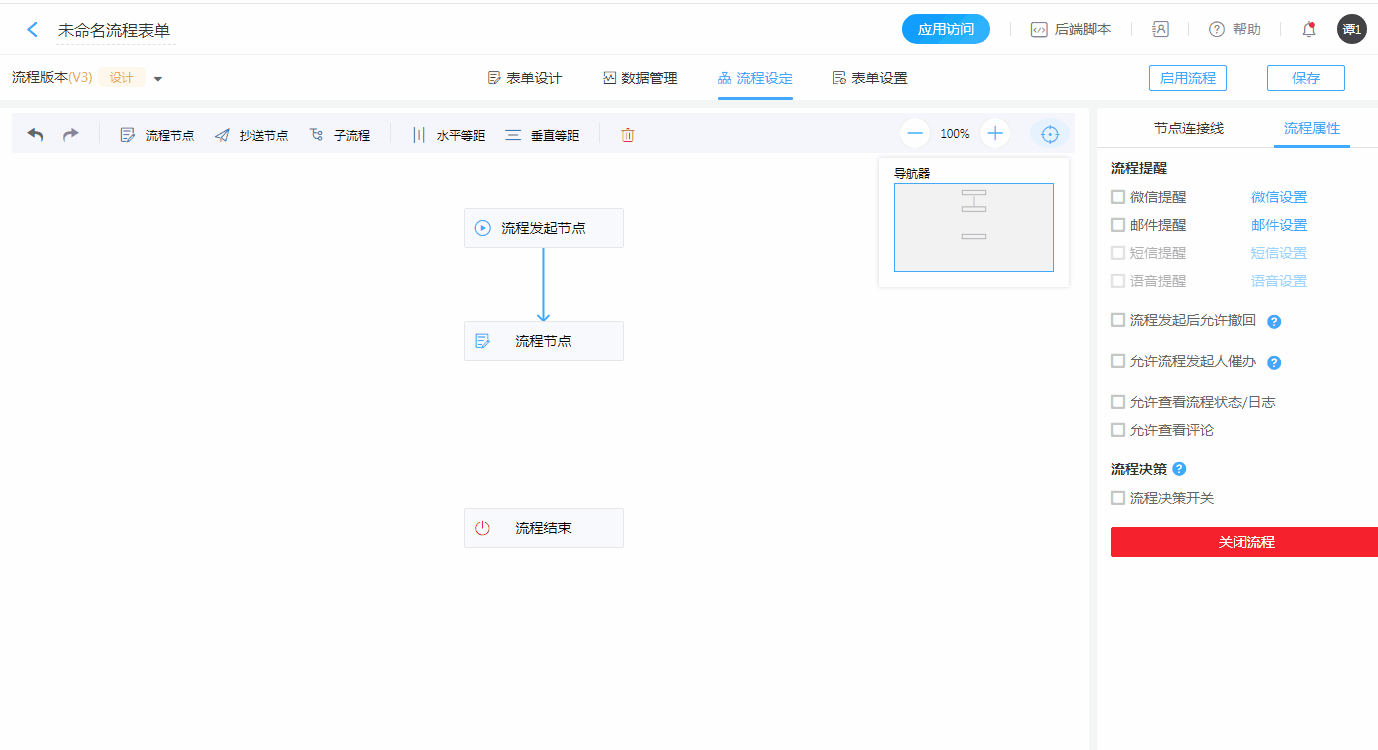Click the locate/center canvas target icon
1378x750 pixels.
click(x=1049, y=134)
